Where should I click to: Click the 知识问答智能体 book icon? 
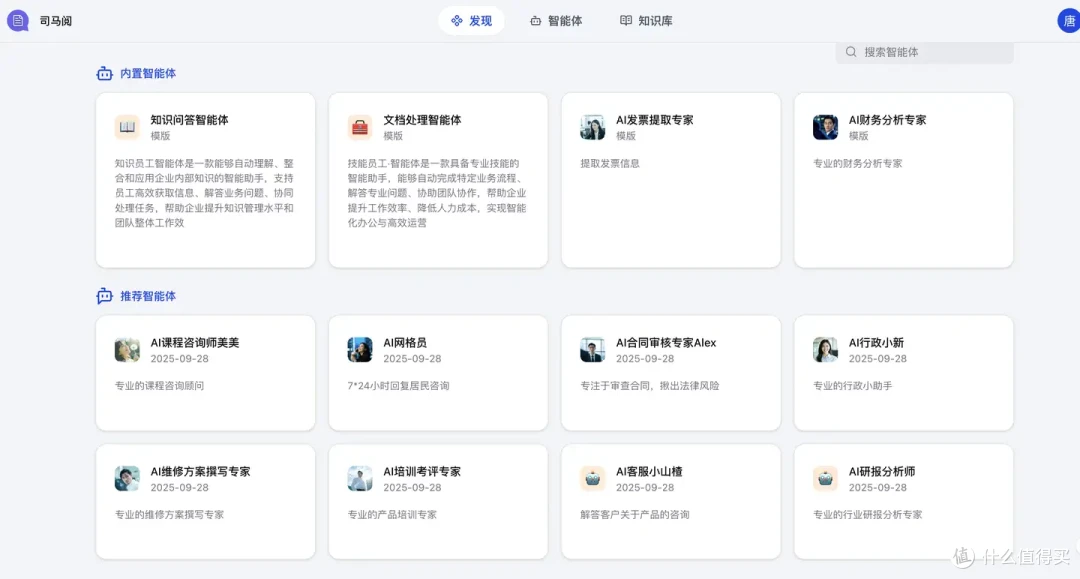tap(127, 127)
